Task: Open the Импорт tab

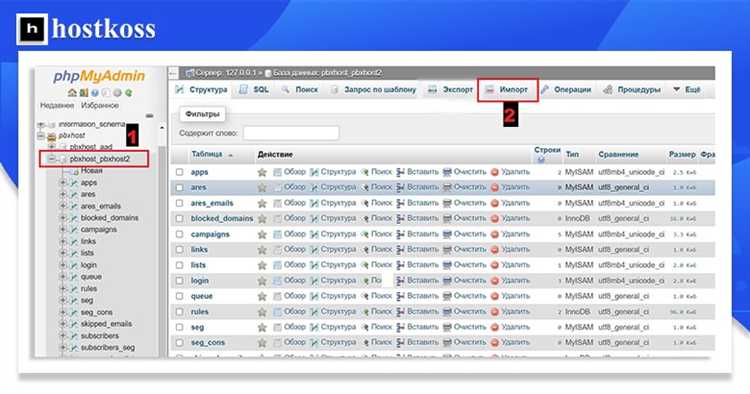Action: 507,89
